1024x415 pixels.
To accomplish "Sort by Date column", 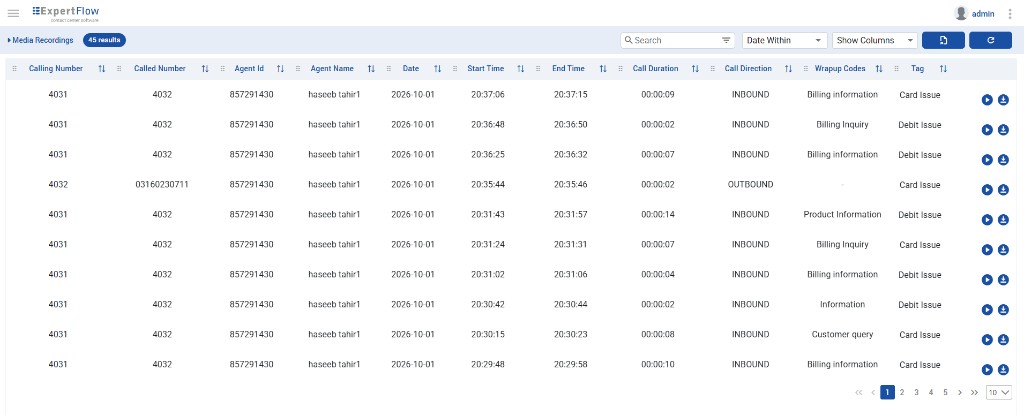I will 438,69.
